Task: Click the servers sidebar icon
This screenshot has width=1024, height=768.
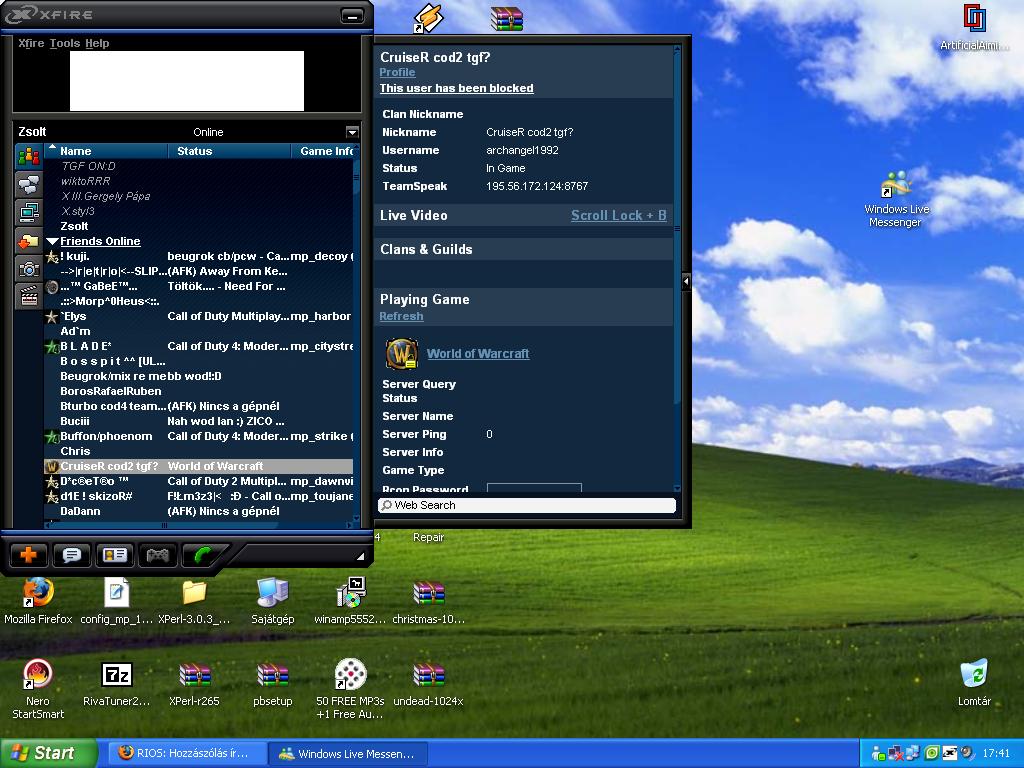Action: tap(28, 212)
